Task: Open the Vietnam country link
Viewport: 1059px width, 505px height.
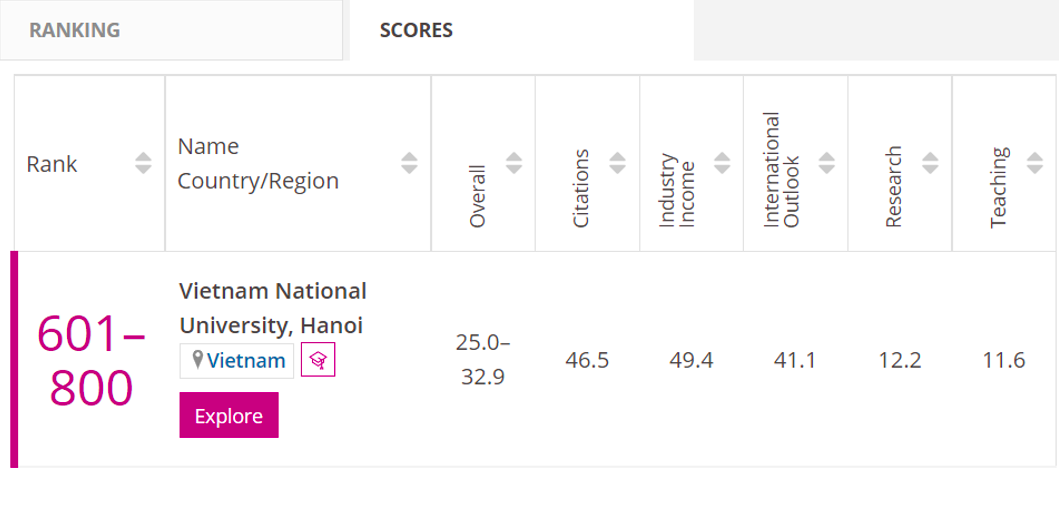Action: [x=246, y=360]
